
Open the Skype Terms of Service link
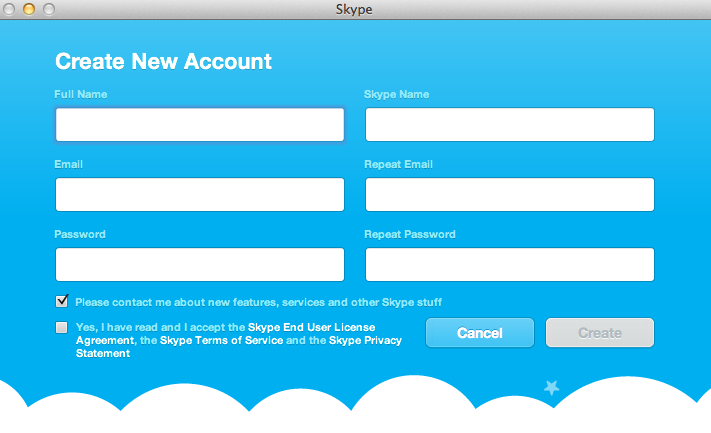click(x=221, y=340)
